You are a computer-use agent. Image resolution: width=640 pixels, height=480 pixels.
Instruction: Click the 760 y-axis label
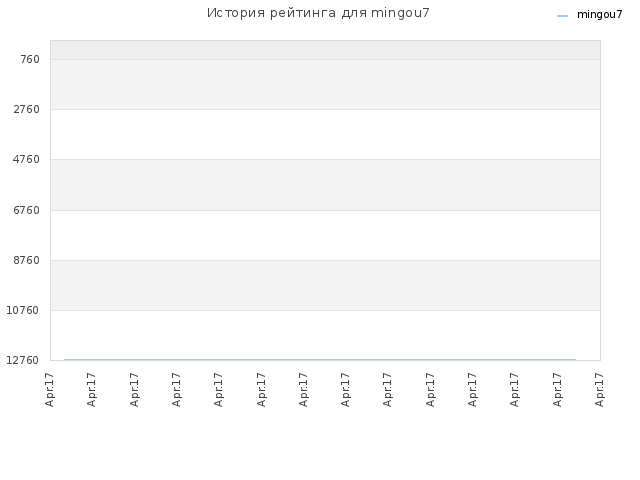(x=30, y=60)
